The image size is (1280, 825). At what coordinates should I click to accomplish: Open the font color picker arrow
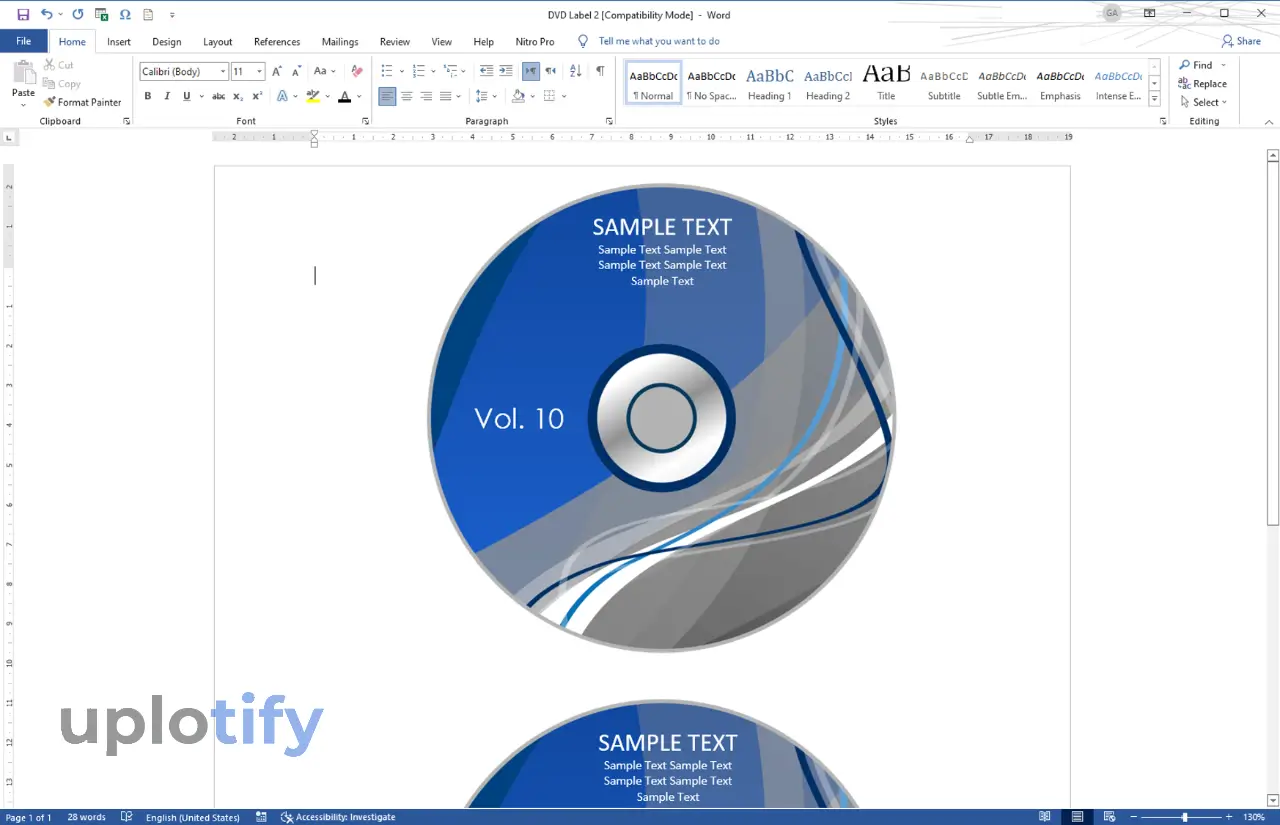[x=361, y=96]
